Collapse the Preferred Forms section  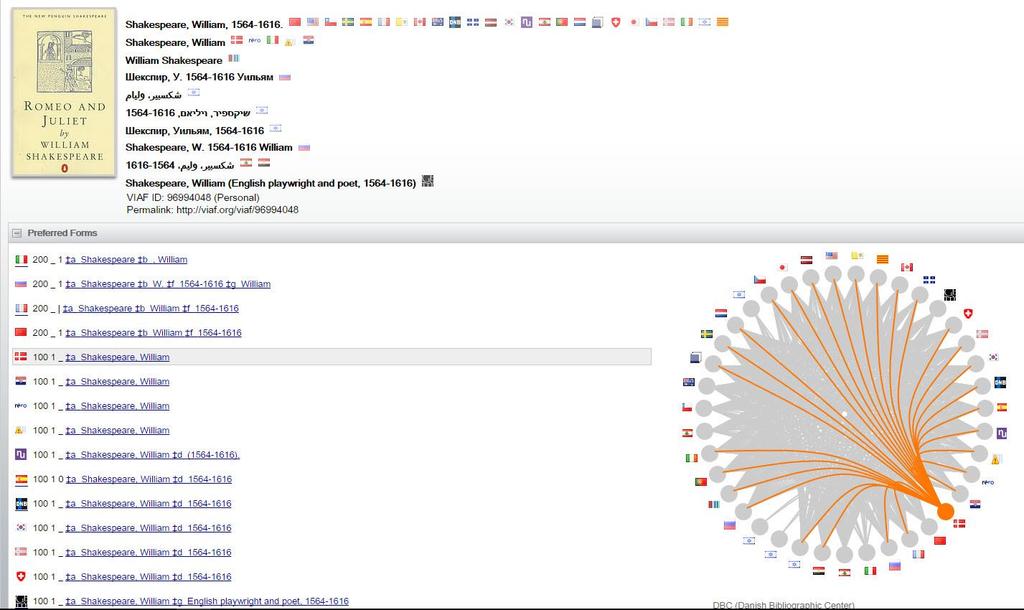(x=17, y=233)
